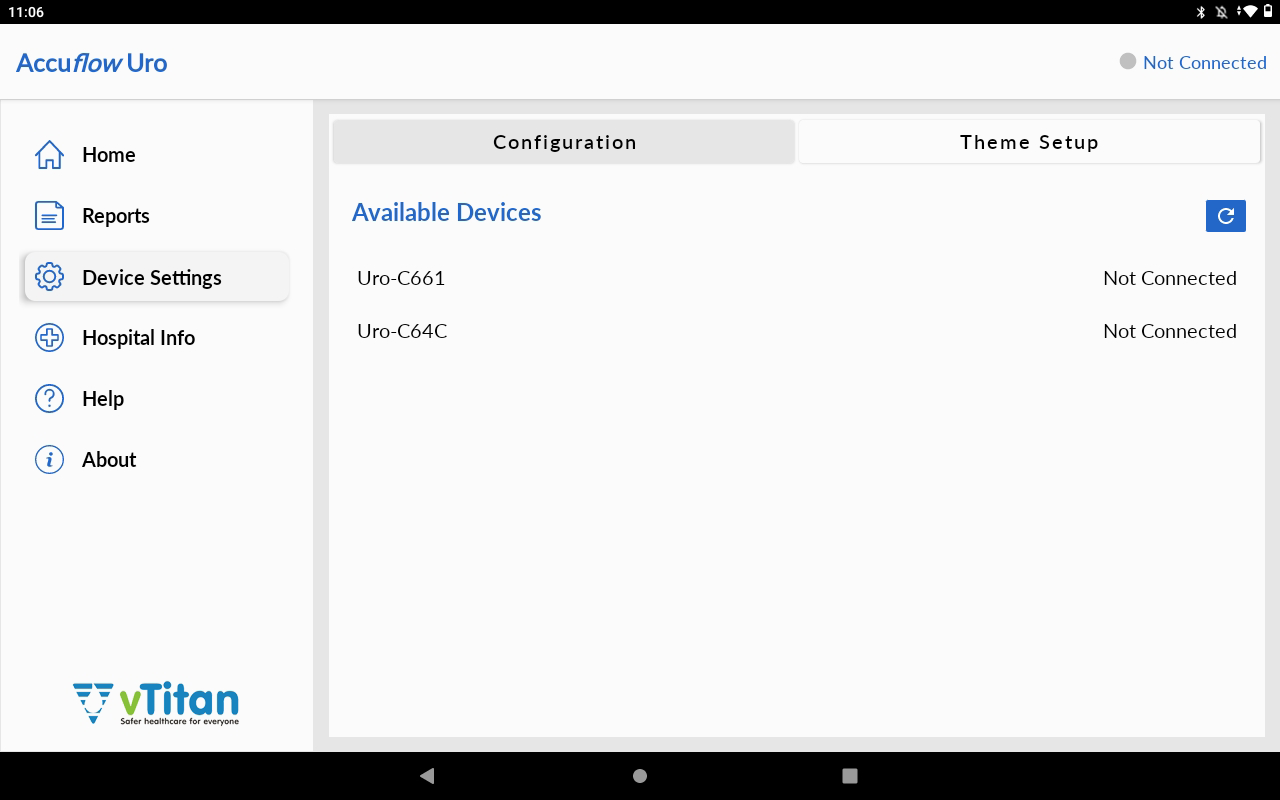This screenshot has height=800, width=1280.
Task: Tap the Android recent apps square
Action: click(x=850, y=775)
